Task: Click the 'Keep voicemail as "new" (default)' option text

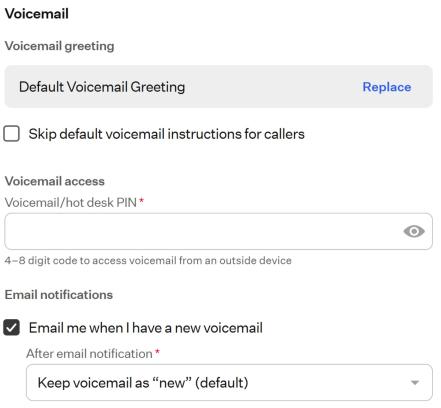Action: pyautogui.click(x=143, y=383)
